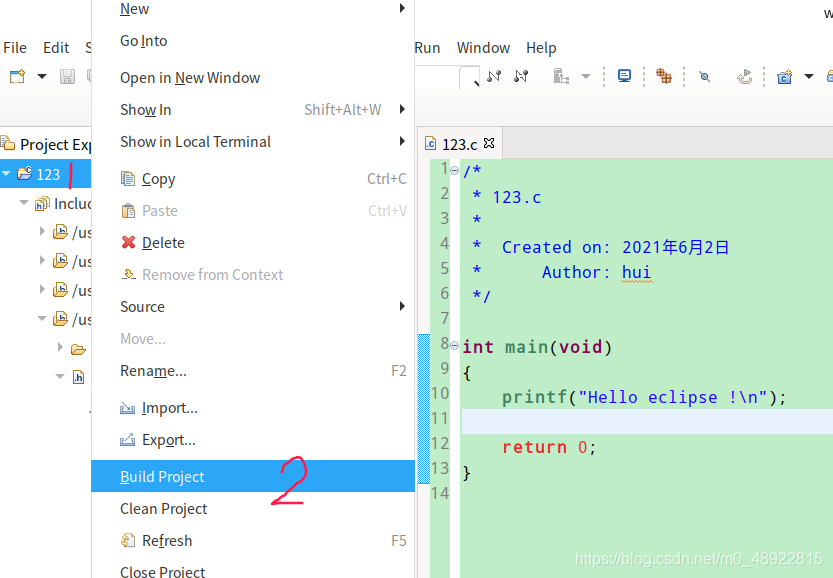The image size is (833, 578).
Task: Select the 123 project in Project Explorer
Action: (x=48, y=174)
